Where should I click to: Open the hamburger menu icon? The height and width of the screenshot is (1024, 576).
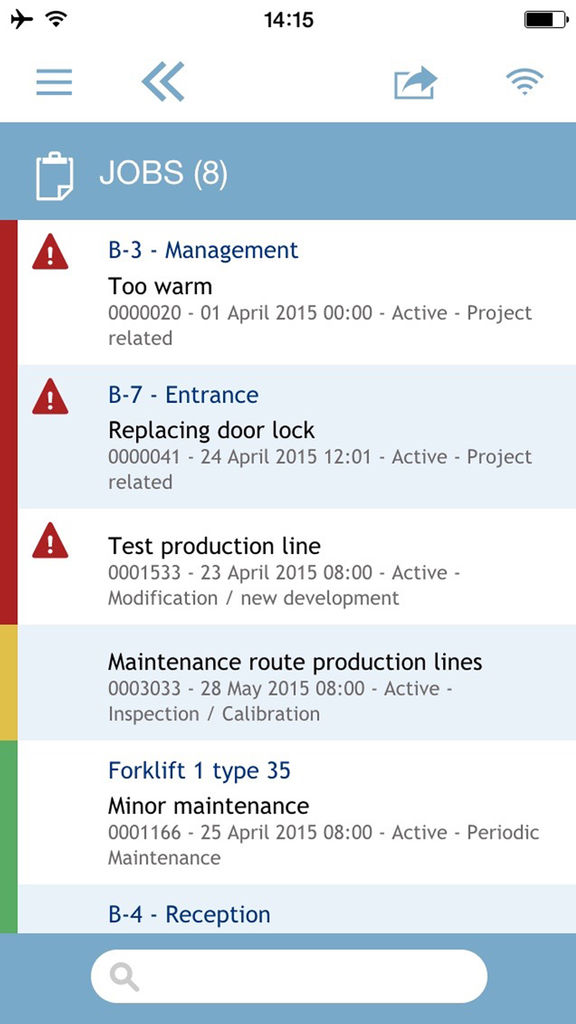[54, 82]
